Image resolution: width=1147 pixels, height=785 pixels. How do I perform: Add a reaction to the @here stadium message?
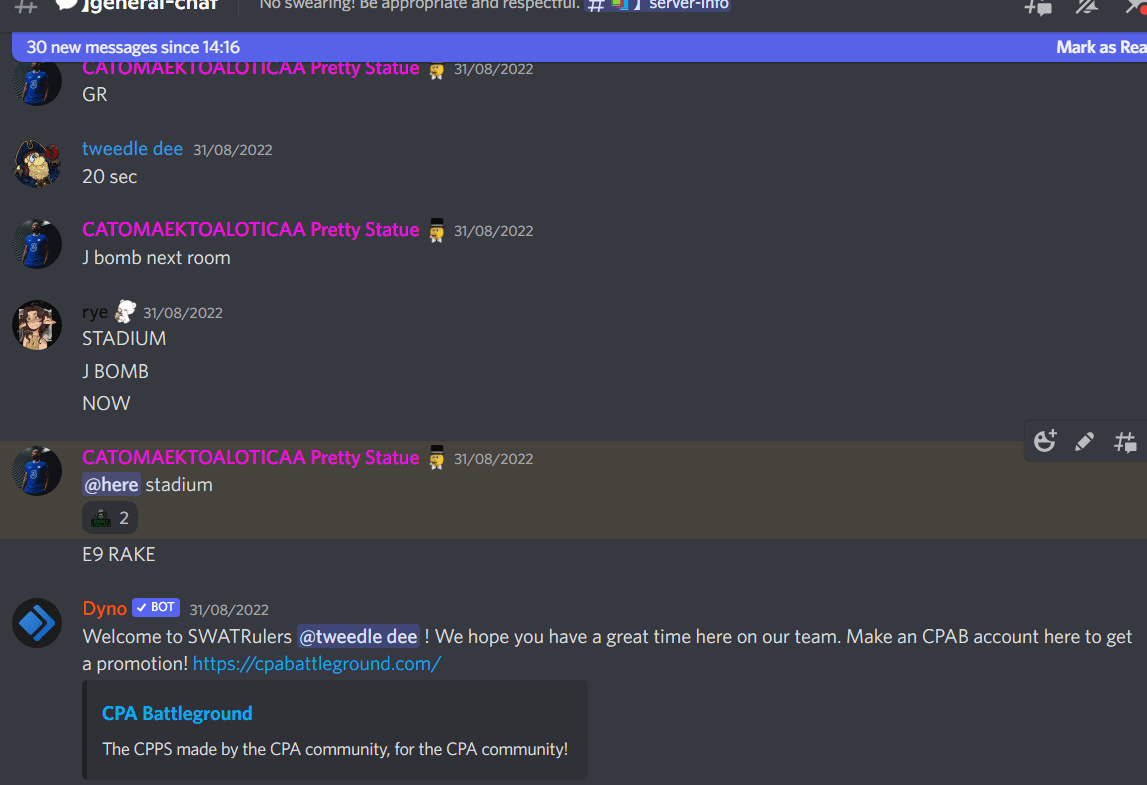click(1045, 441)
